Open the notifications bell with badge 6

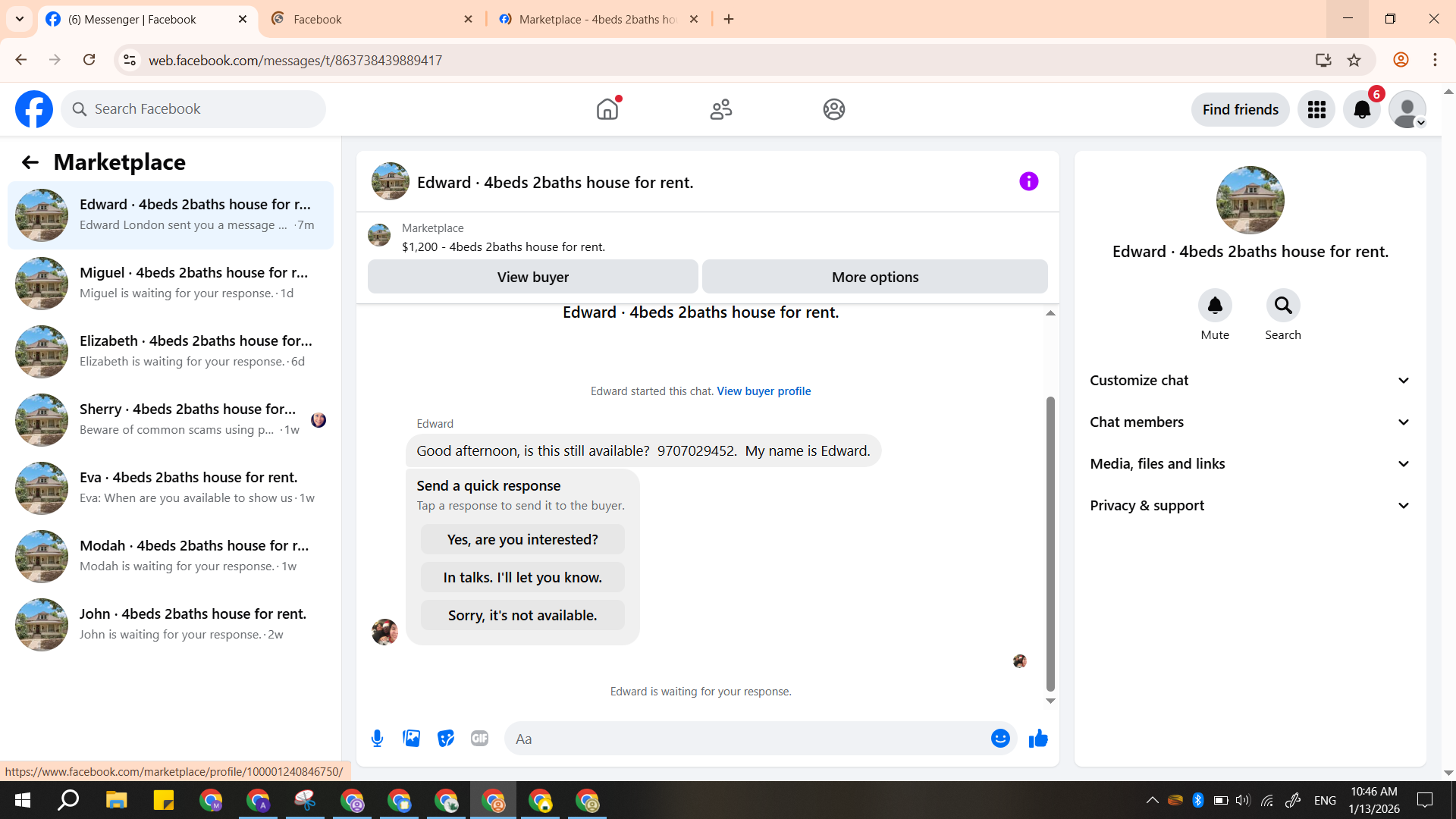tap(1362, 110)
